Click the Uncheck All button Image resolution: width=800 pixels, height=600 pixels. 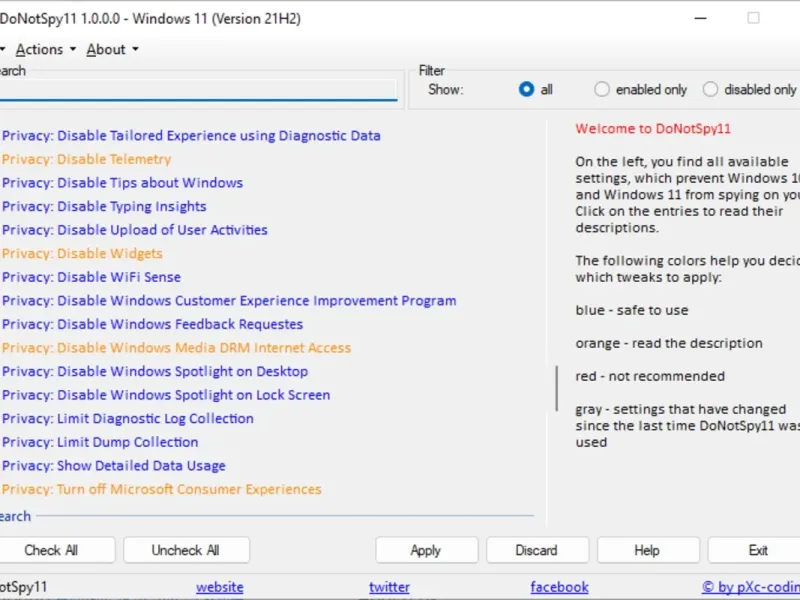pos(186,550)
